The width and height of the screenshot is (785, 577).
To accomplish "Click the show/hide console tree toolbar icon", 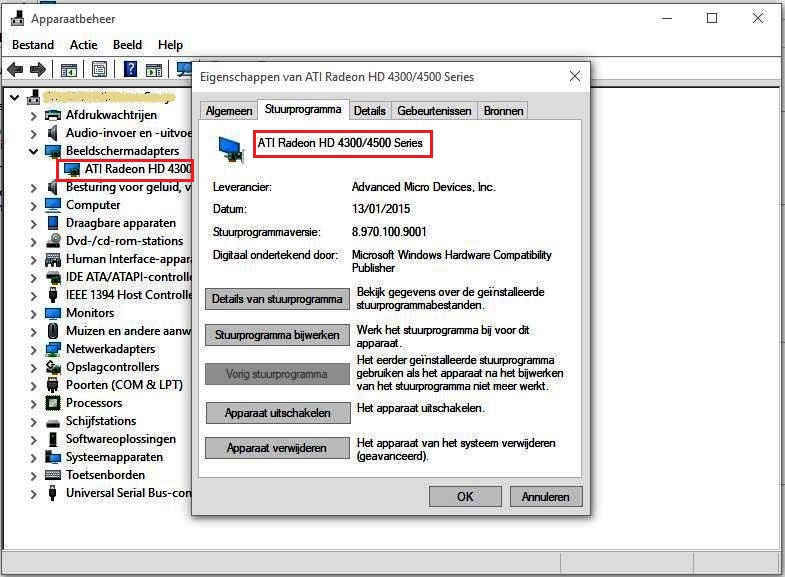I will (69, 70).
